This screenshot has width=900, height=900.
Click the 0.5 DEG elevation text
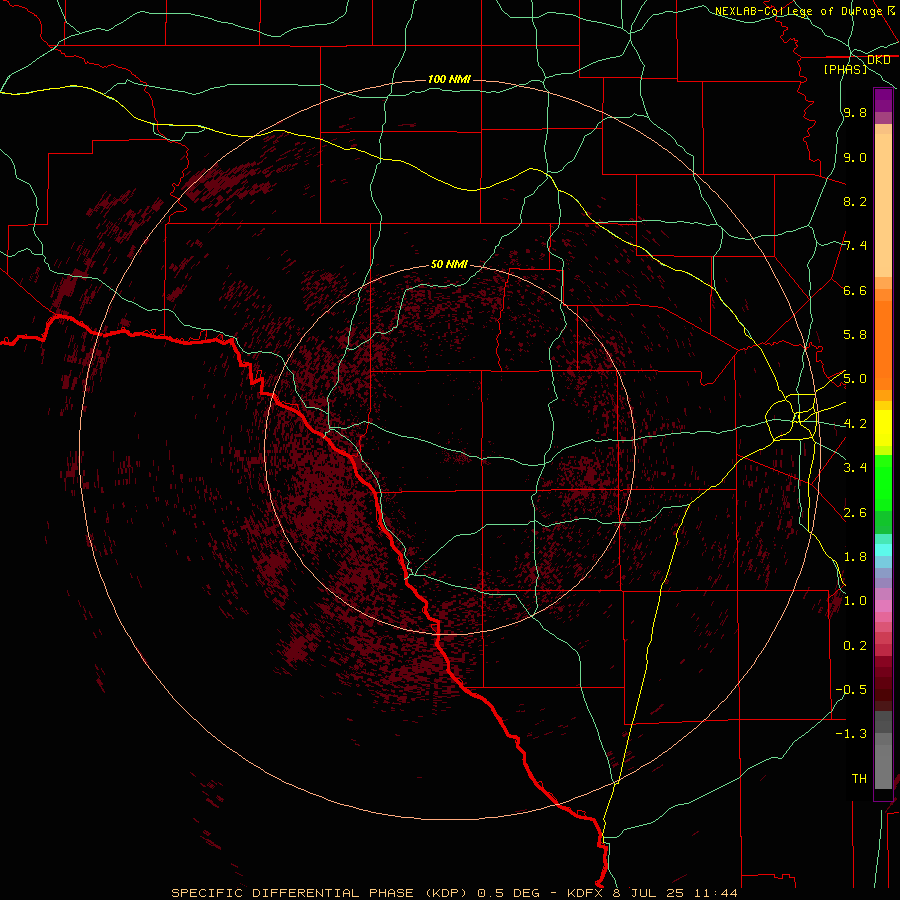click(x=509, y=893)
